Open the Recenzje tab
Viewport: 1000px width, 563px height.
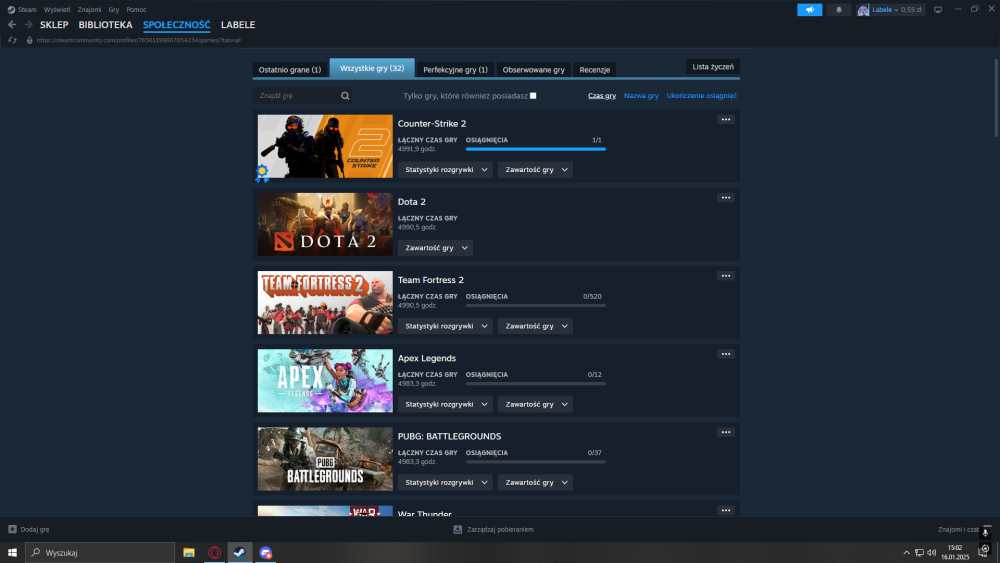click(594, 69)
